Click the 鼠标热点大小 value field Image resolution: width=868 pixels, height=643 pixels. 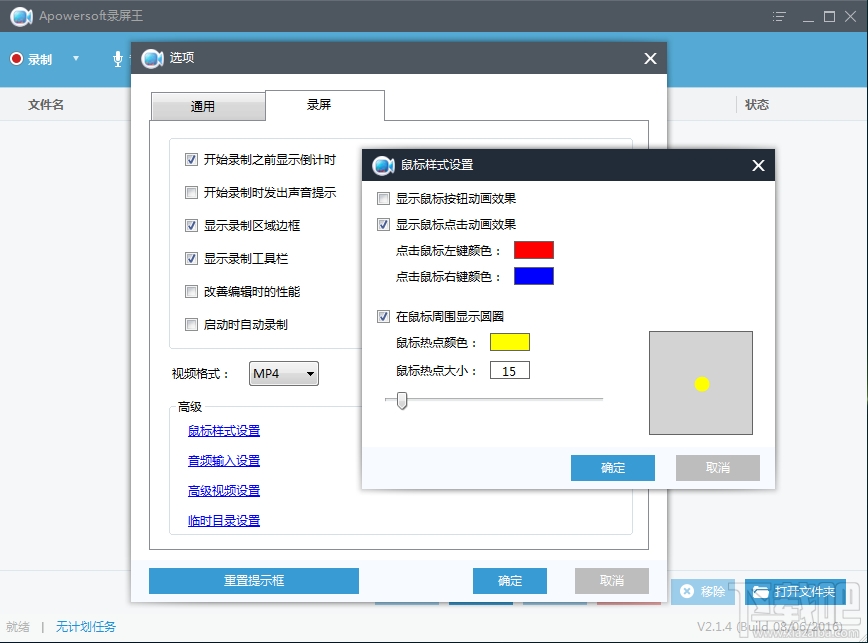(510, 369)
